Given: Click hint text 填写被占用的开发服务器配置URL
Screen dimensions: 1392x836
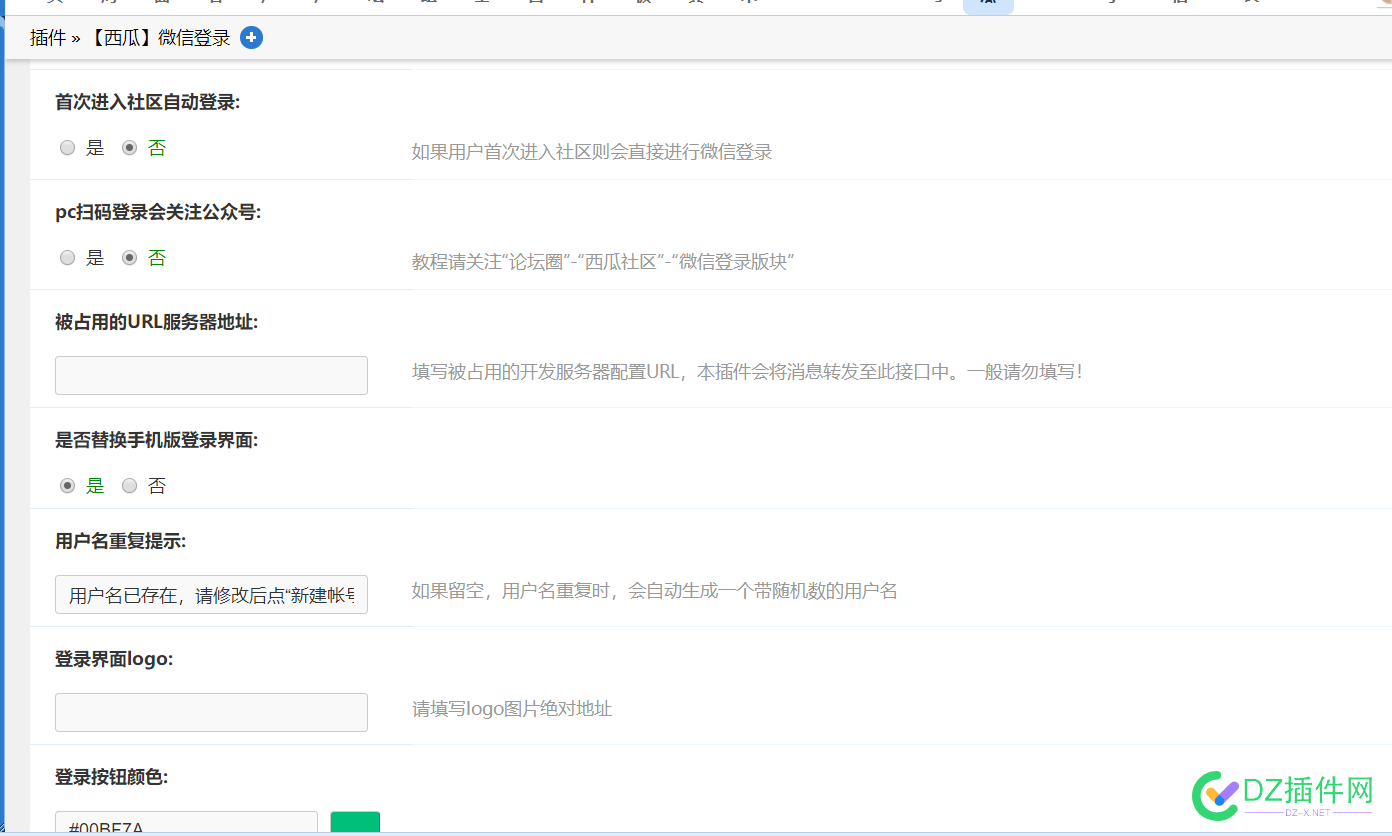Looking at the screenshot, I should coord(546,372).
